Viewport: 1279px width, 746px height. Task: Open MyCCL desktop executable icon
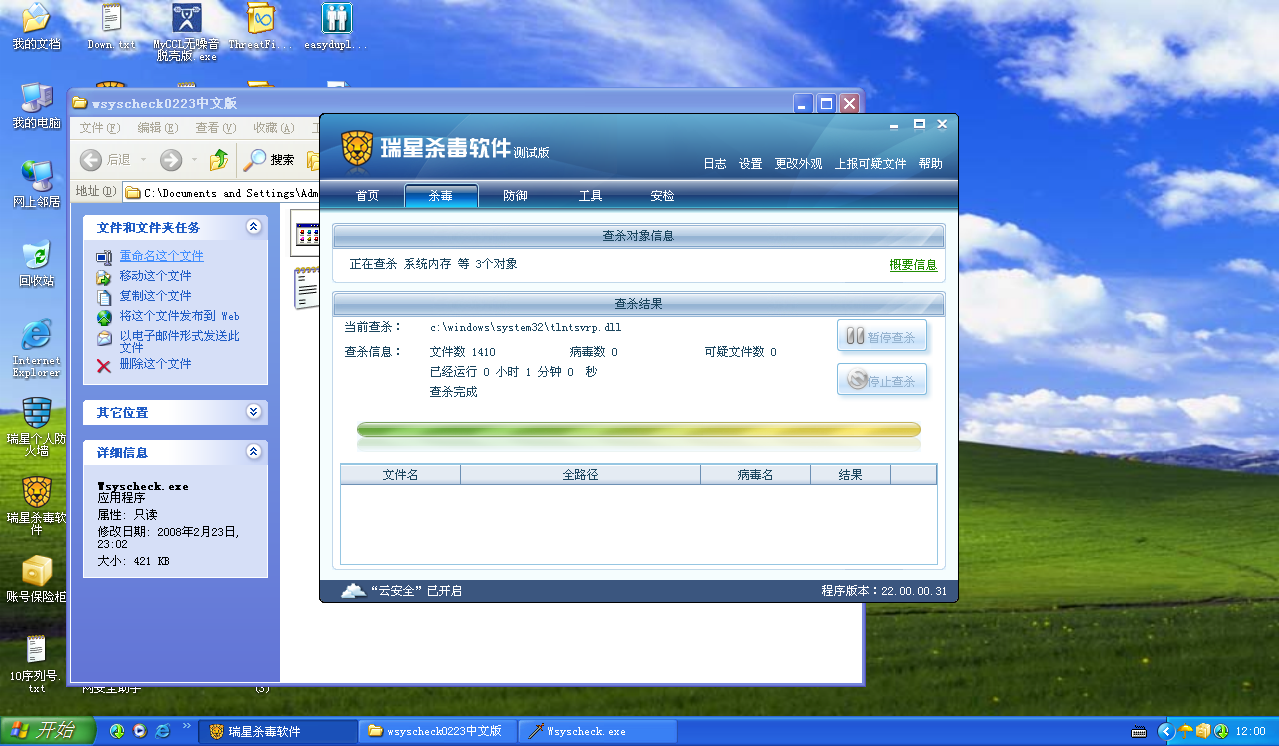[x=186, y=33]
